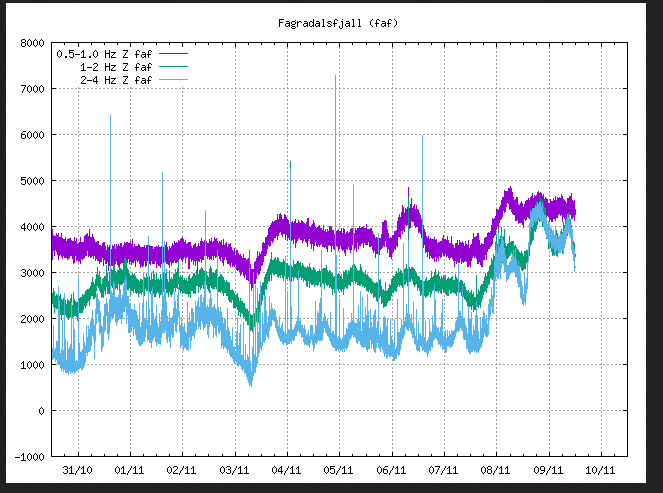This screenshot has height=493, width=663.
Task: Click x-axis date label "07/11"
Action: coord(443,470)
